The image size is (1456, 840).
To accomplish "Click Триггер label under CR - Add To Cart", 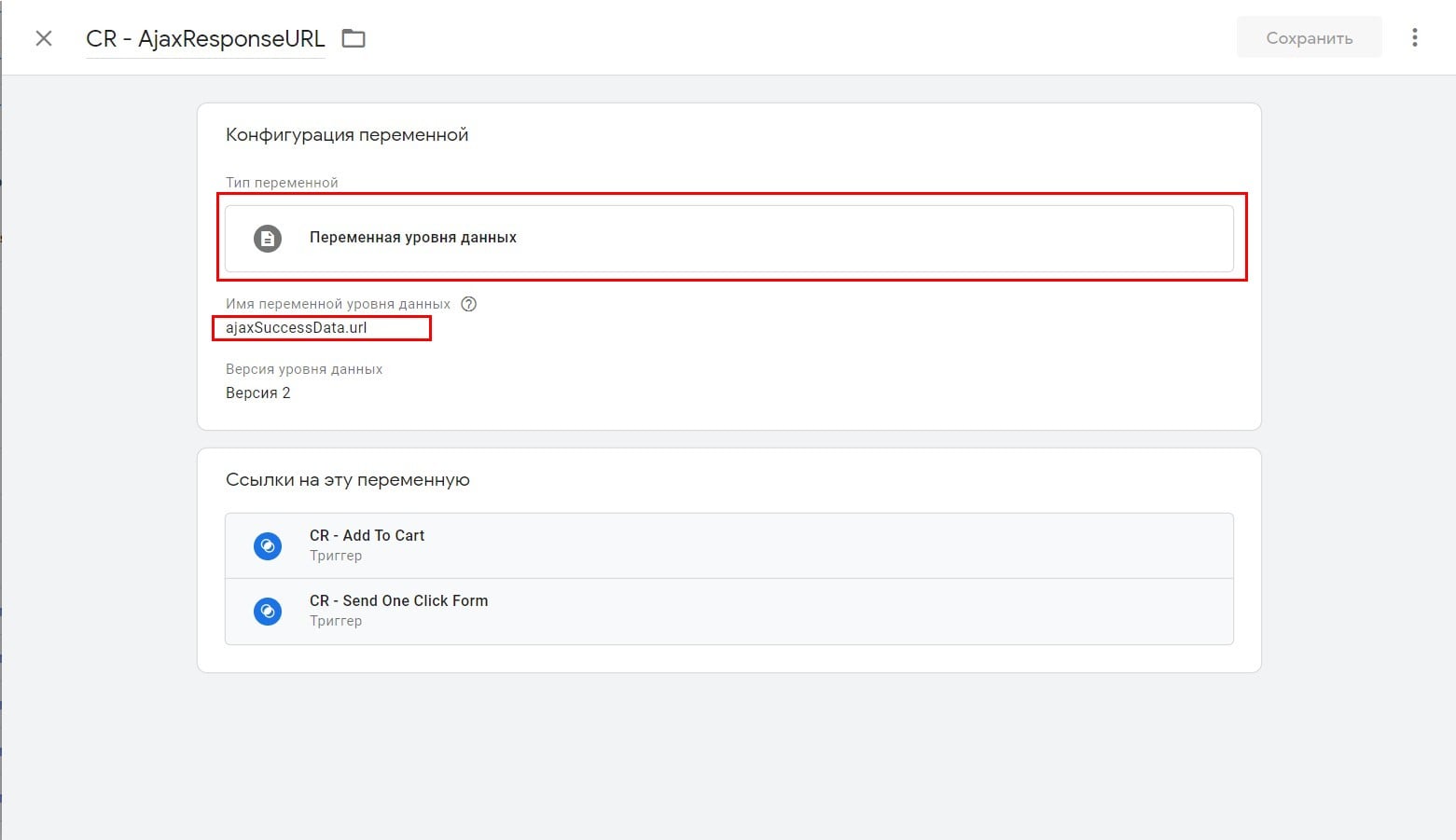I will [x=336, y=556].
